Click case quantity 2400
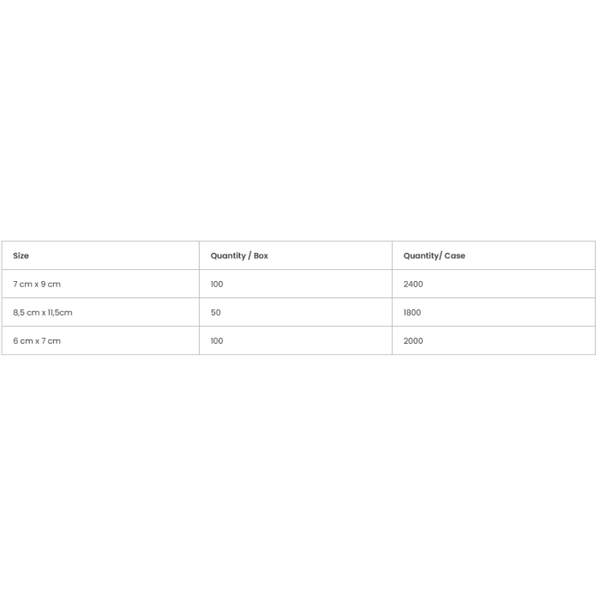Screen dimensions: 600x600 pyautogui.click(x=413, y=284)
